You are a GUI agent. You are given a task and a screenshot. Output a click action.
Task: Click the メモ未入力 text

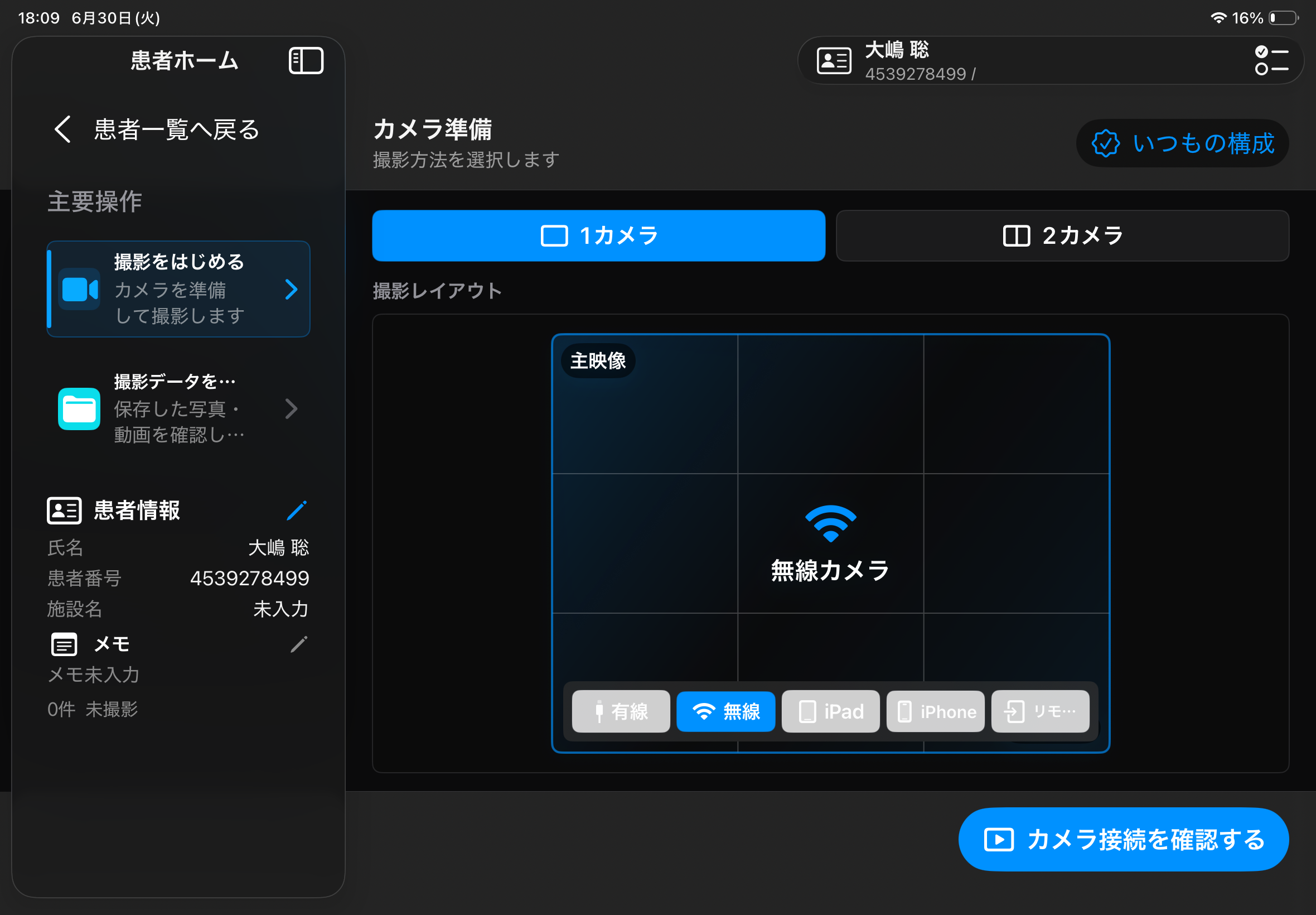tap(94, 675)
